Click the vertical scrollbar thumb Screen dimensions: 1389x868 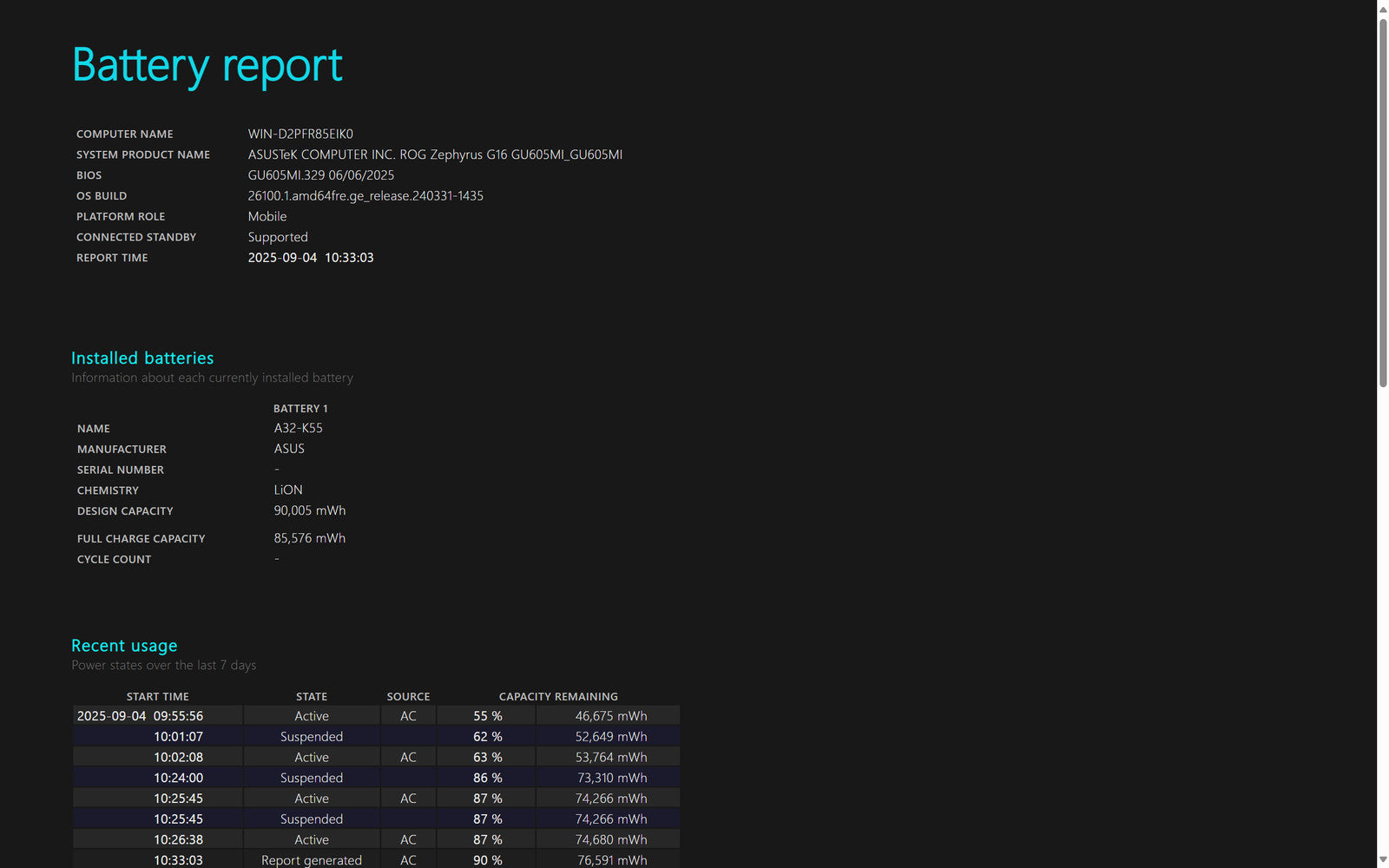point(1383,200)
